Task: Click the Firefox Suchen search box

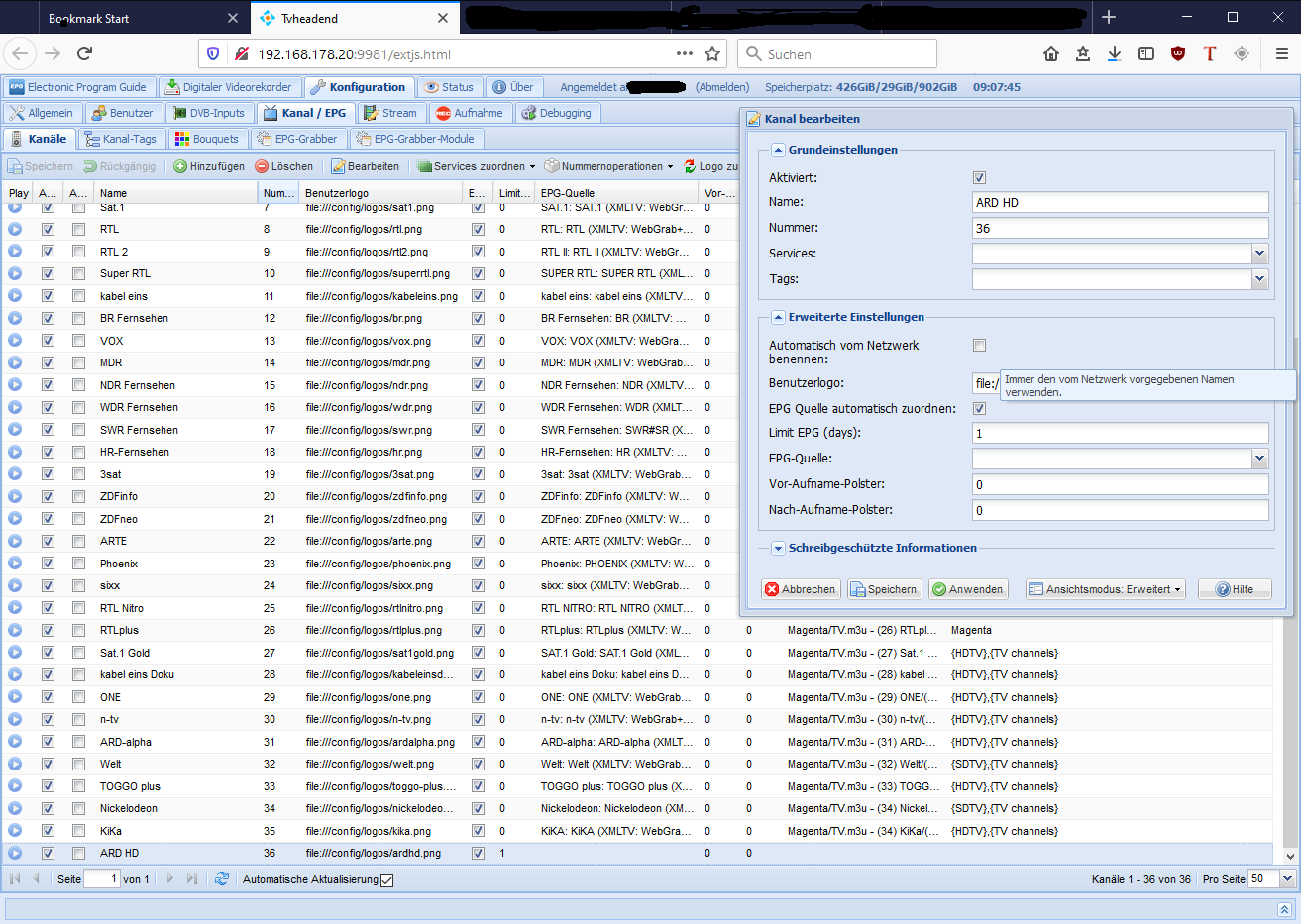Action: point(837,53)
